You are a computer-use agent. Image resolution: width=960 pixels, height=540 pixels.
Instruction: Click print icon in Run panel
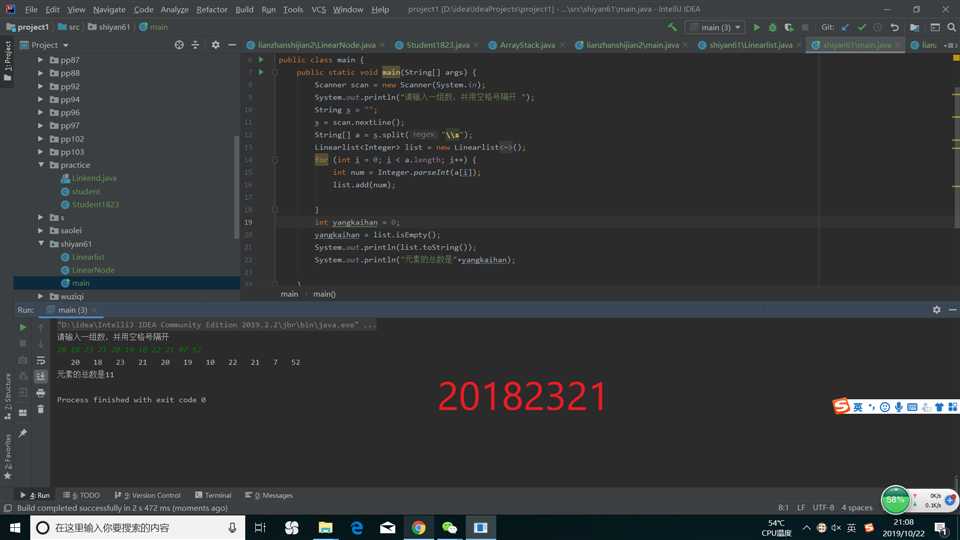point(40,392)
